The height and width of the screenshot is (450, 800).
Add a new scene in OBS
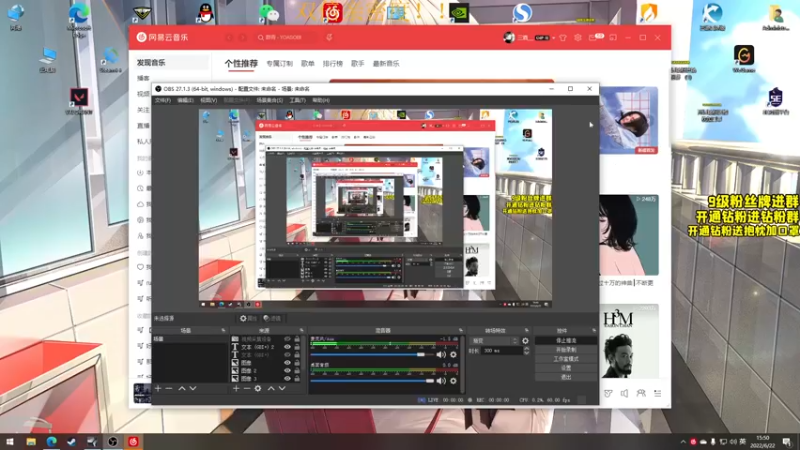(158, 389)
